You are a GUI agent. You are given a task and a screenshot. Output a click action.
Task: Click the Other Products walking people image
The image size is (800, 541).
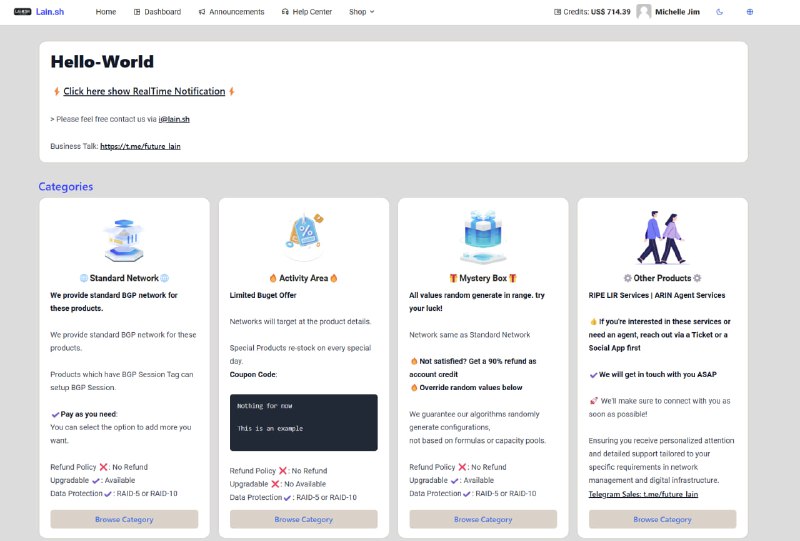pos(662,238)
